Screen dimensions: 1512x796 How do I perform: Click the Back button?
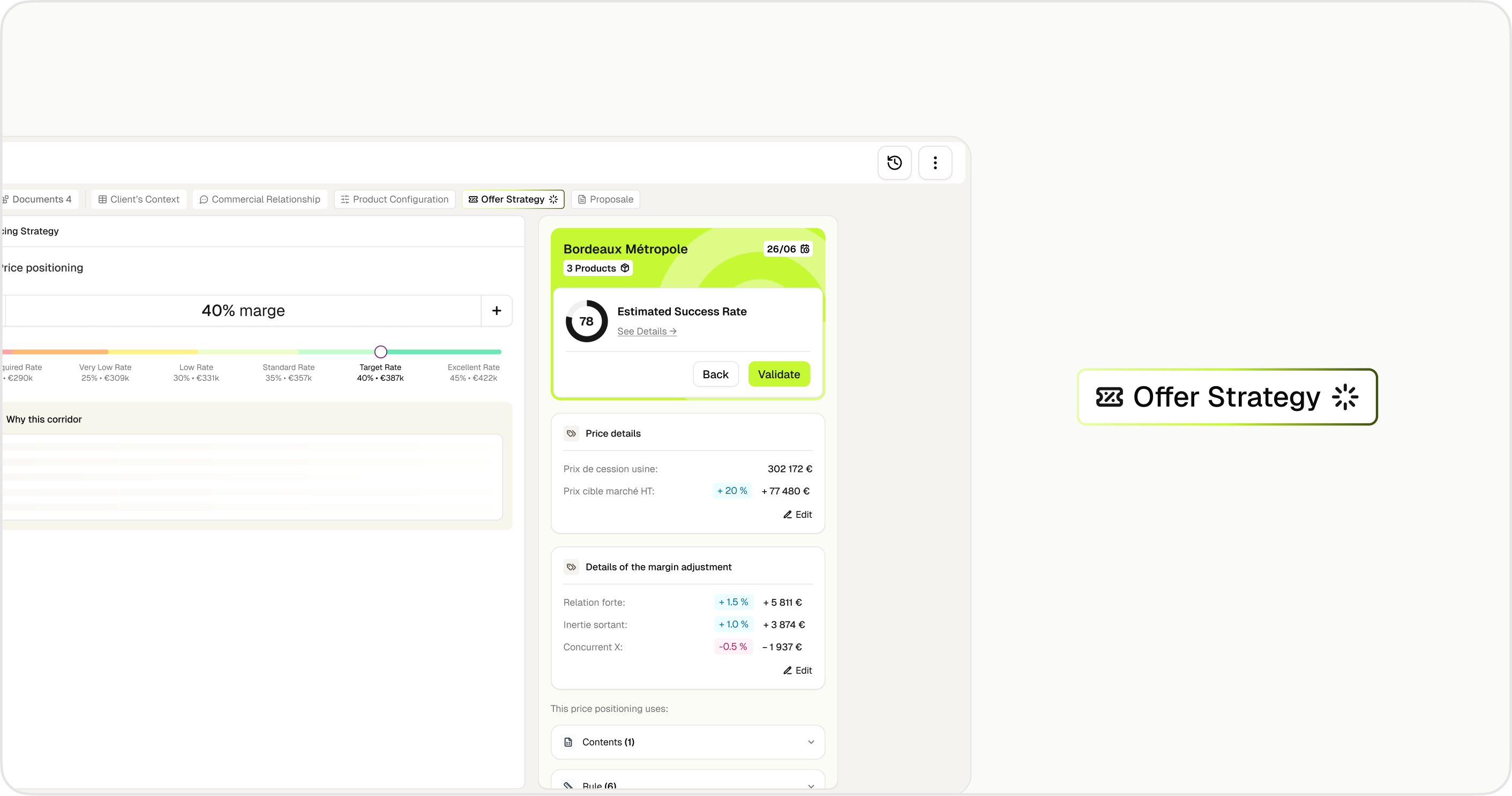(715, 374)
